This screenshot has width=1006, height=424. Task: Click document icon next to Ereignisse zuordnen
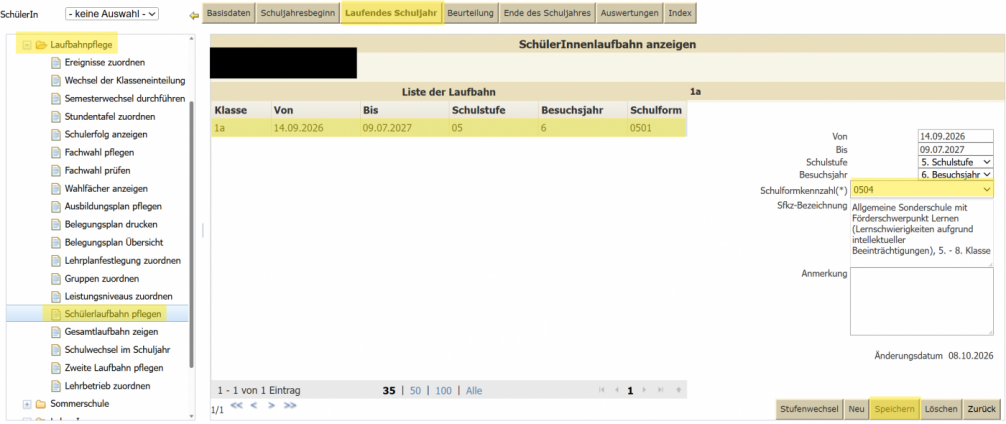click(x=55, y=63)
